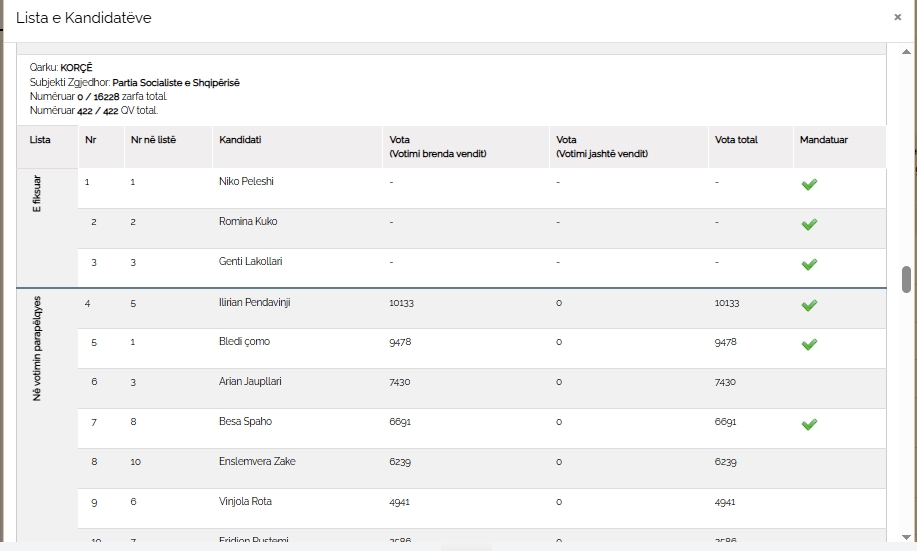Click the checkmark in Niko Peleshi's row
The height and width of the screenshot is (551, 917).
[x=809, y=185]
